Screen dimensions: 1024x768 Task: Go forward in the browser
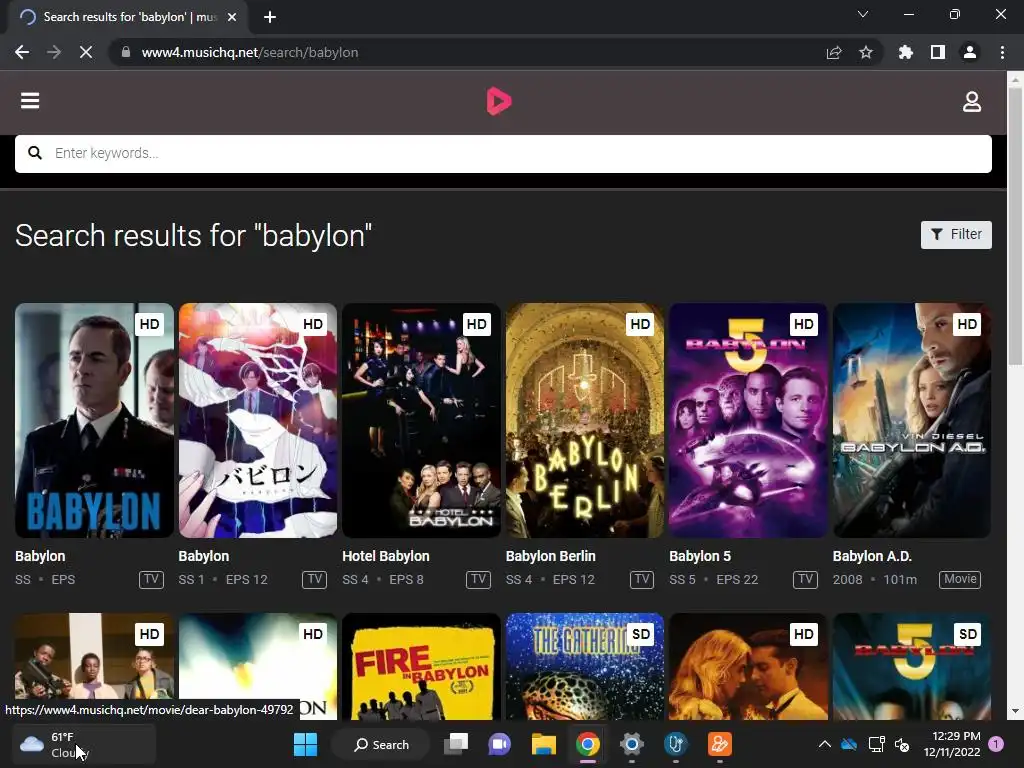point(54,52)
